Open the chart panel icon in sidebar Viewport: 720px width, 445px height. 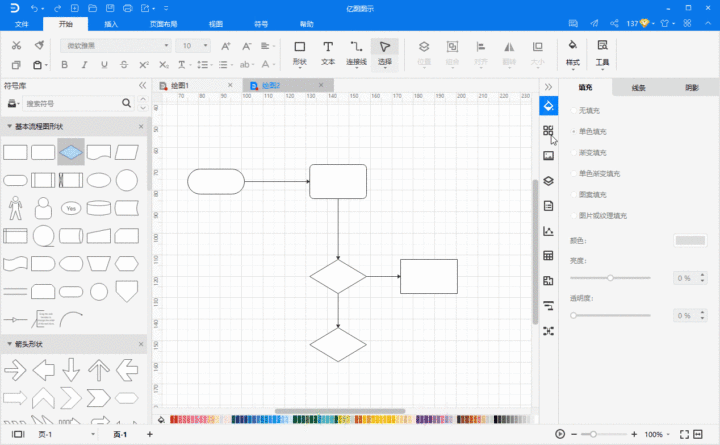tap(548, 231)
